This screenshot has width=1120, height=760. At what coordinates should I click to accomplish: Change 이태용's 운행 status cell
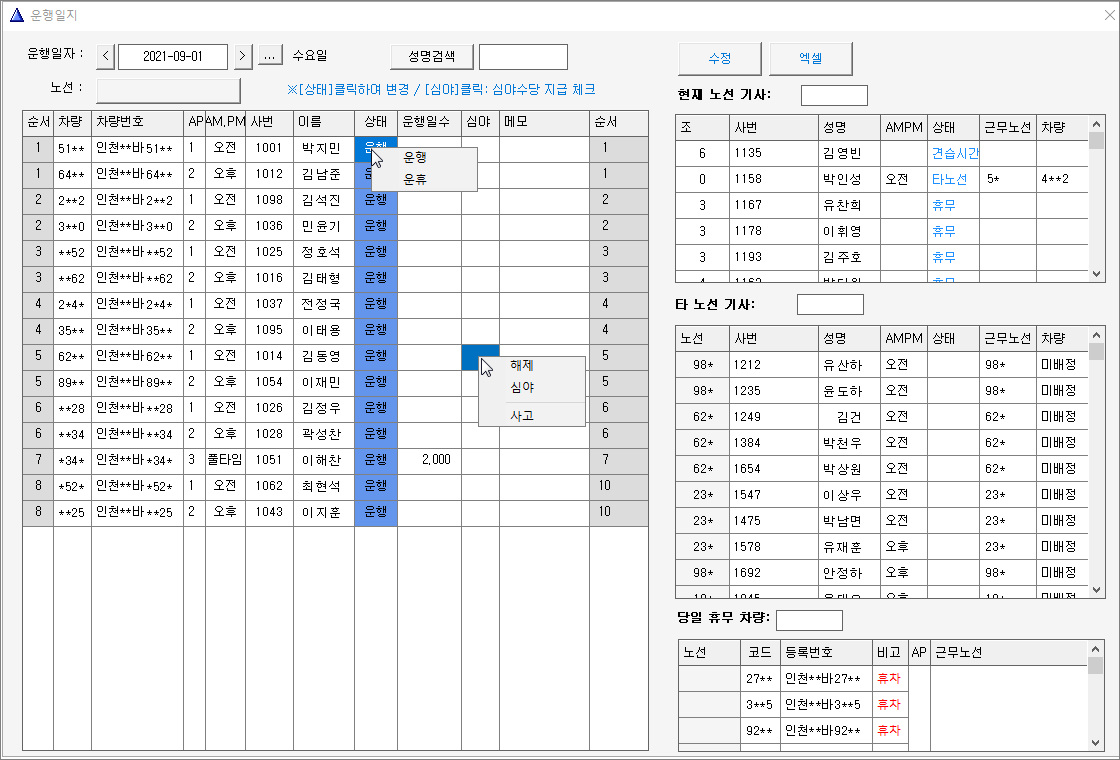point(376,330)
